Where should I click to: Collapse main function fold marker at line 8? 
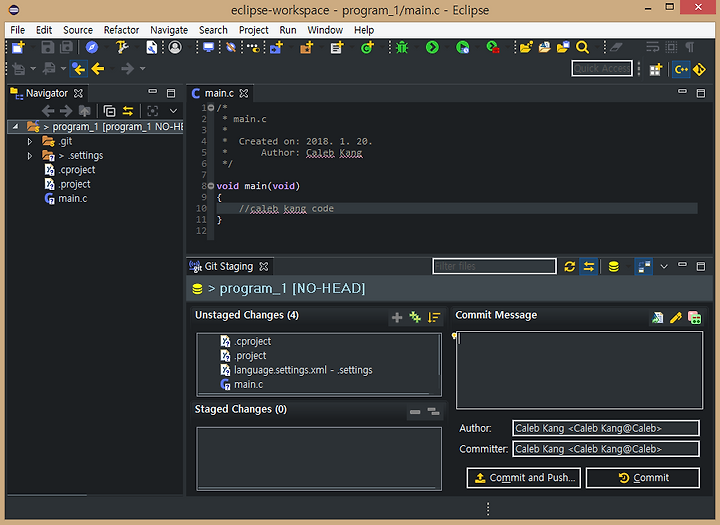tap(211, 186)
